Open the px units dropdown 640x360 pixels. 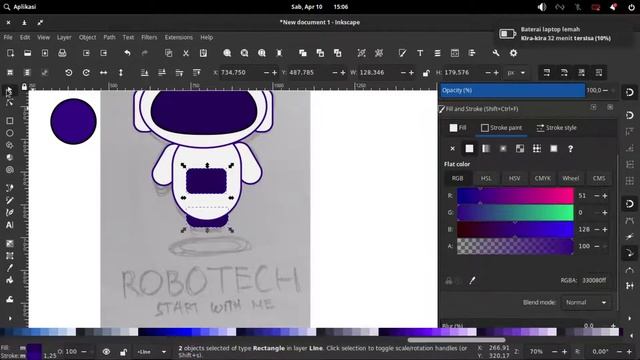pyautogui.click(x=516, y=73)
